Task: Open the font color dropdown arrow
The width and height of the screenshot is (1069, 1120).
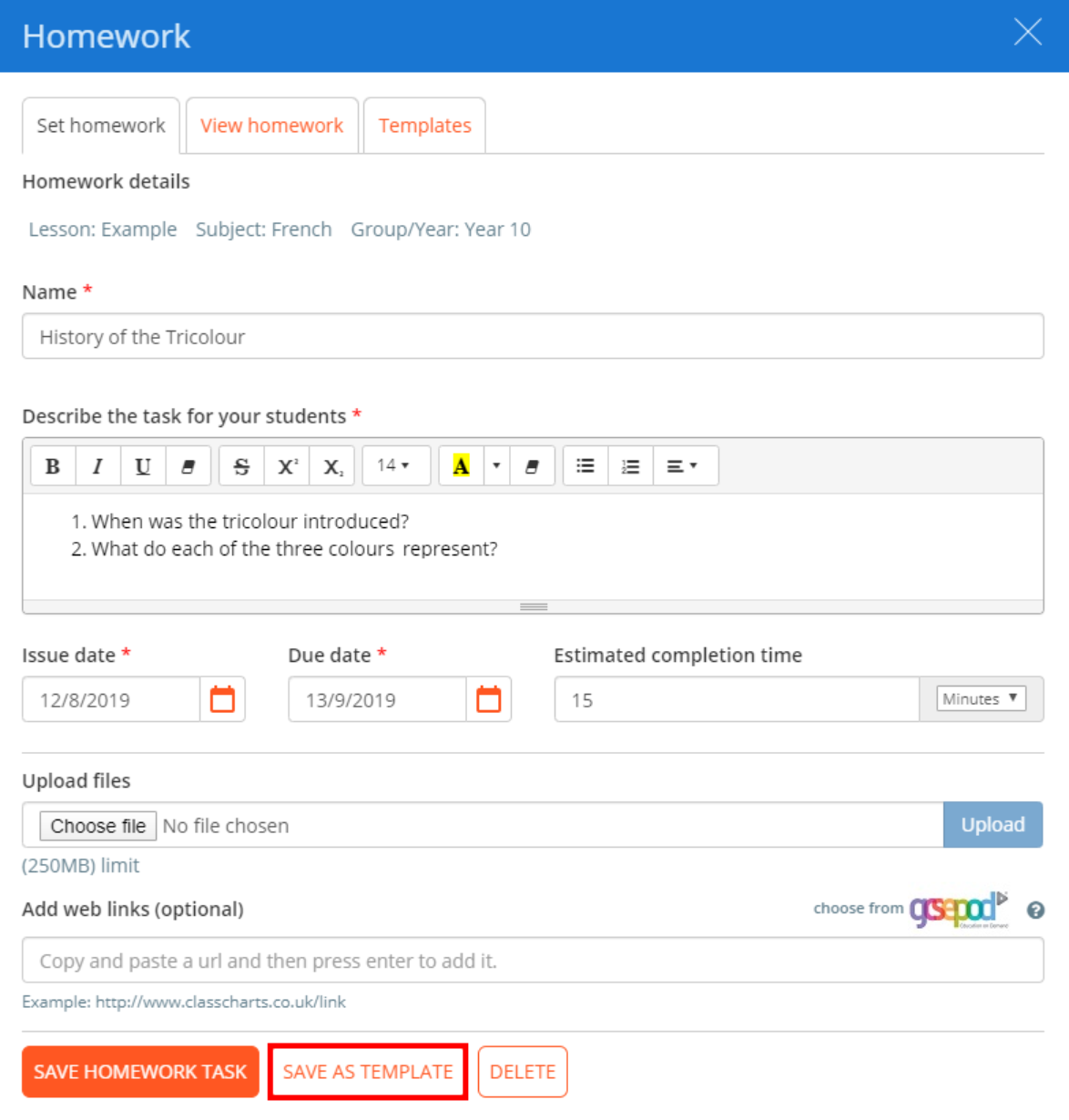Action: pyautogui.click(x=495, y=465)
